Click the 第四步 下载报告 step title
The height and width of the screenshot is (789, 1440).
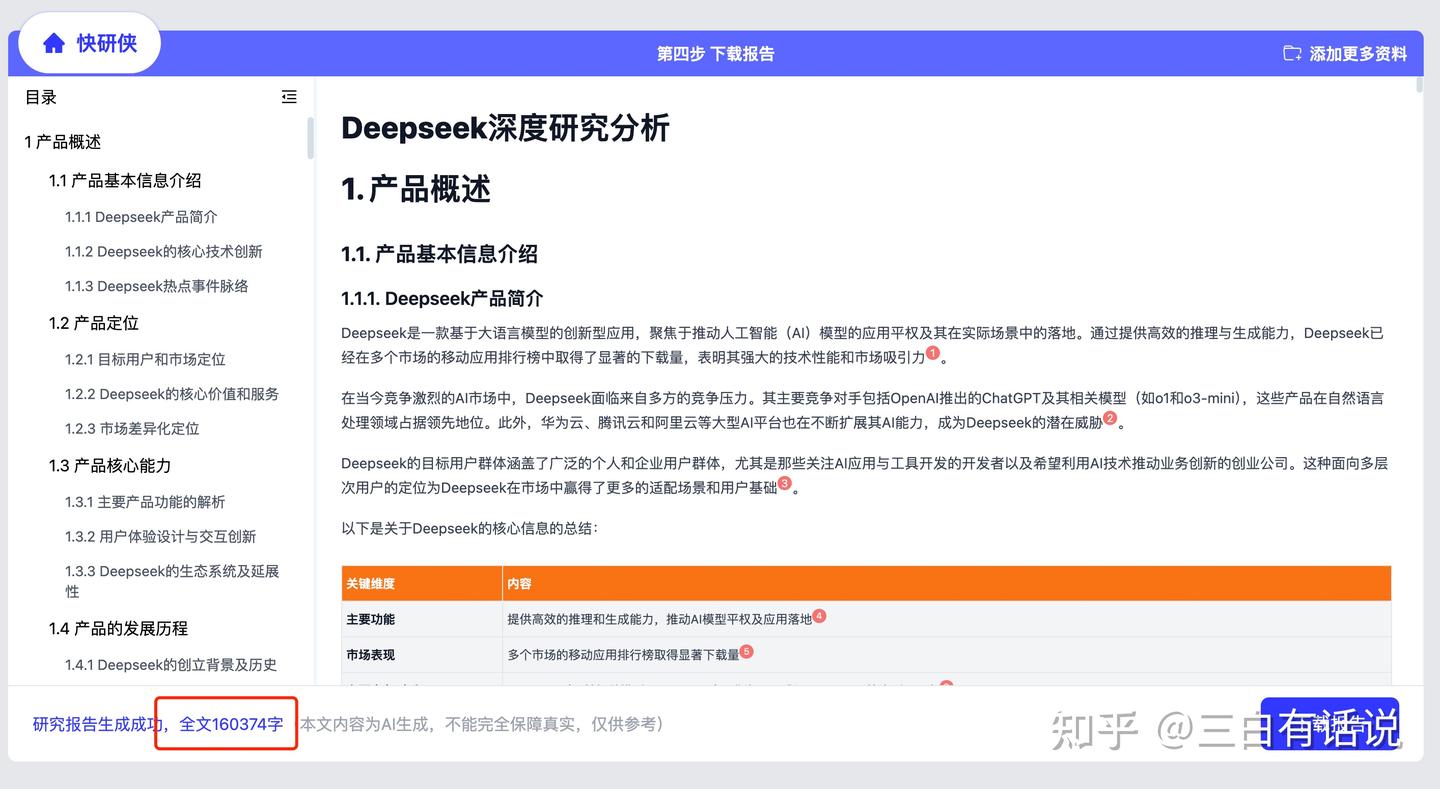pos(715,54)
